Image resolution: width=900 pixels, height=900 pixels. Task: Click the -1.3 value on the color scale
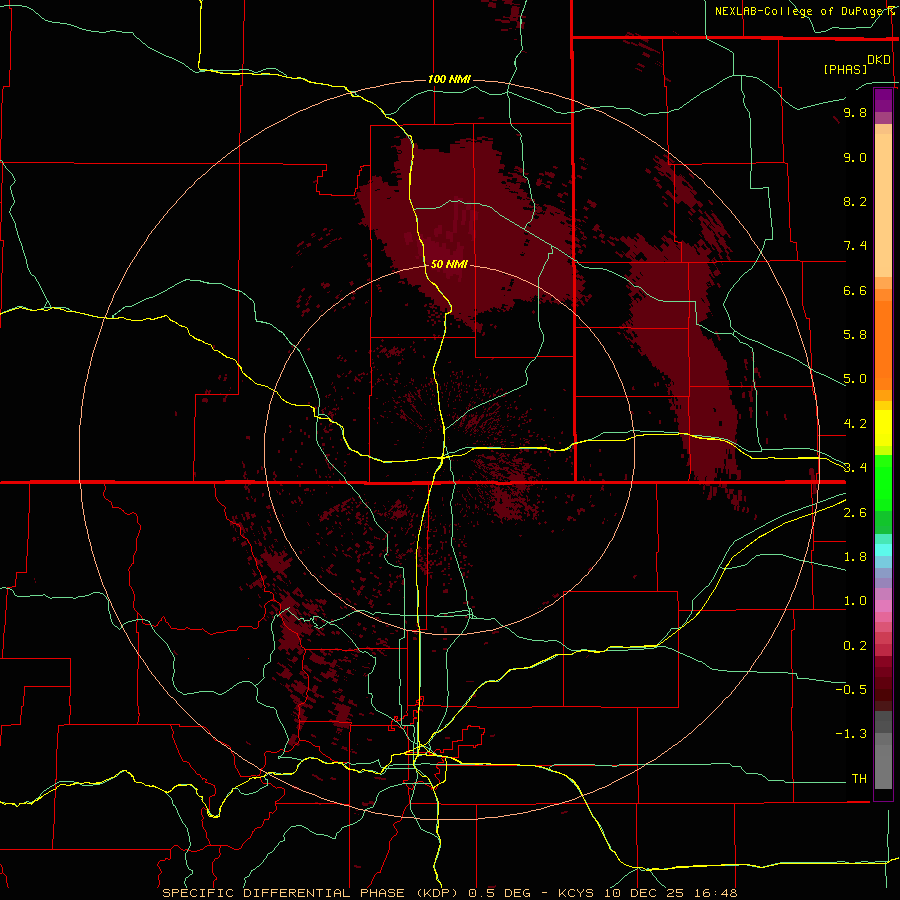point(851,734)
